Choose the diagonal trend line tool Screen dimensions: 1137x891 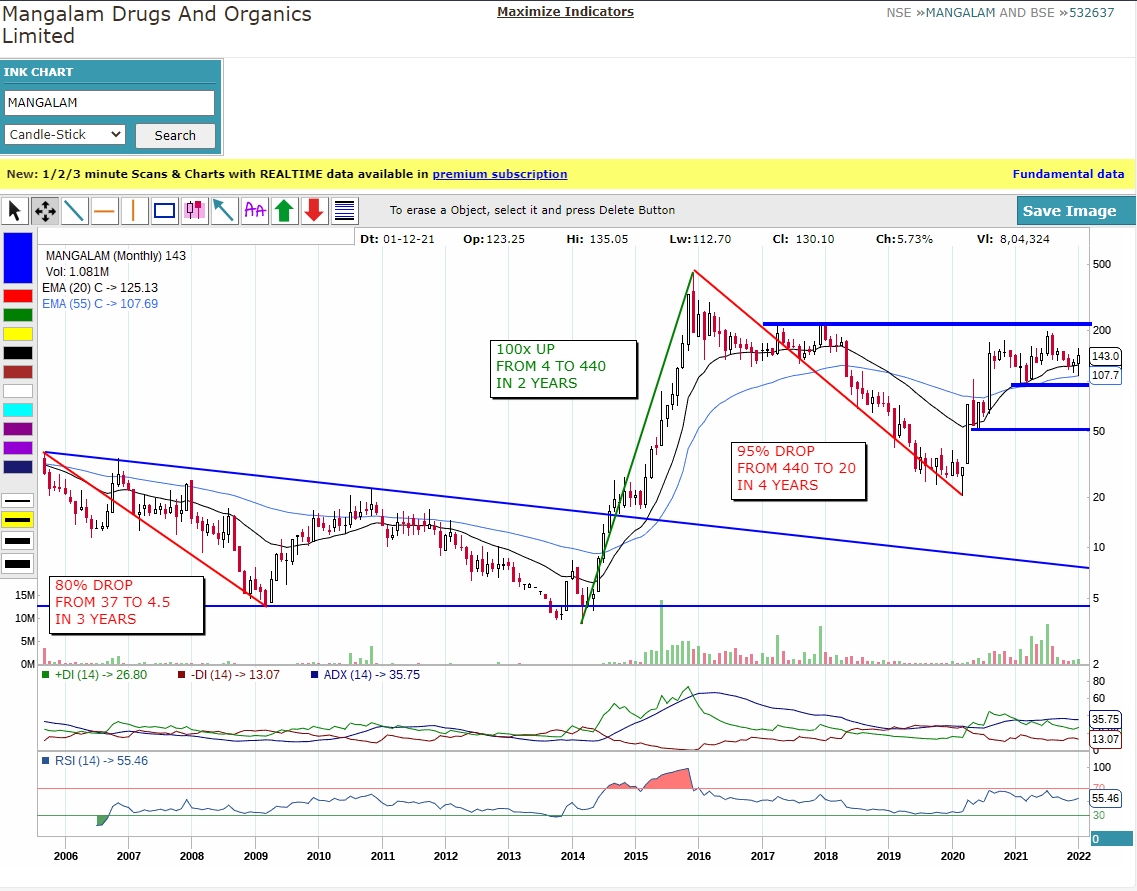pos(75,211)
